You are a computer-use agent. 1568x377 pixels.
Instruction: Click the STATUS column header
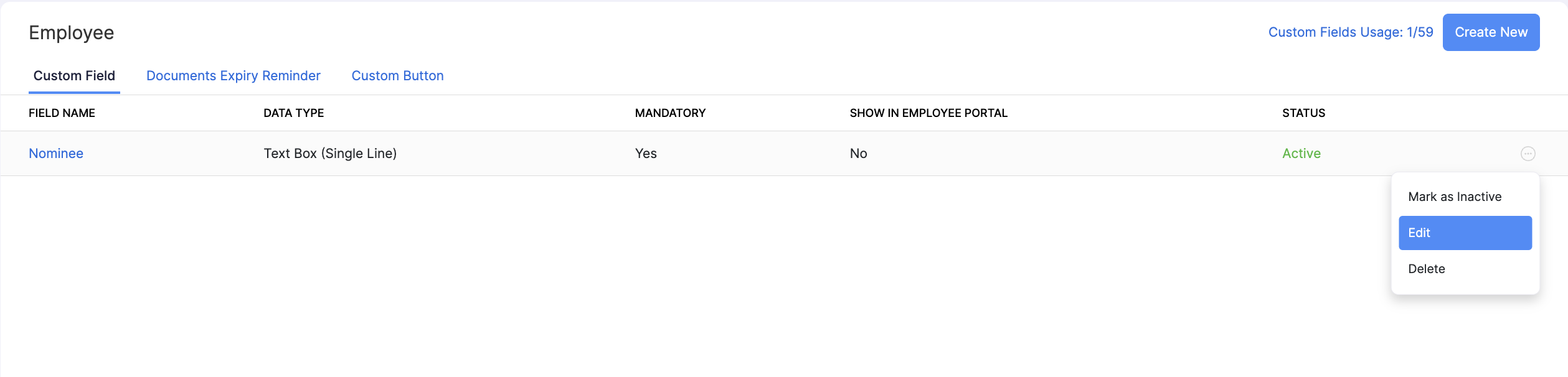point(1303,113)
